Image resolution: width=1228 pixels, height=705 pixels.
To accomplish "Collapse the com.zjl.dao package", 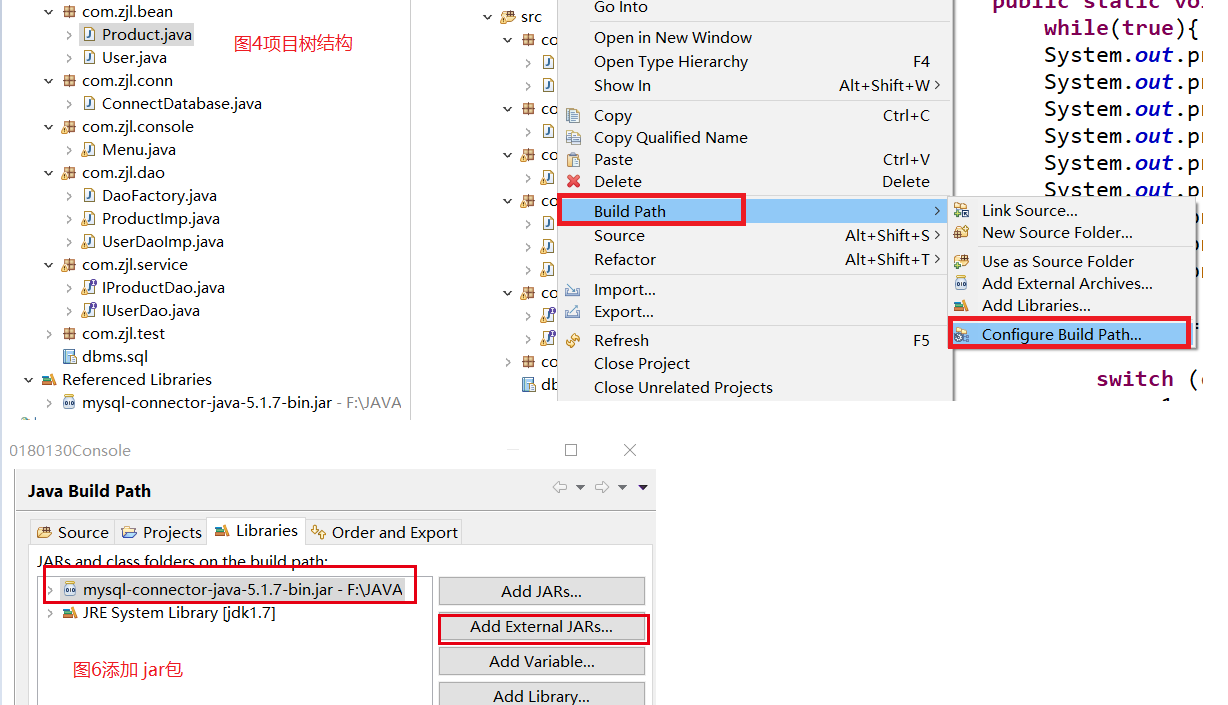I will tap(49, 173).
